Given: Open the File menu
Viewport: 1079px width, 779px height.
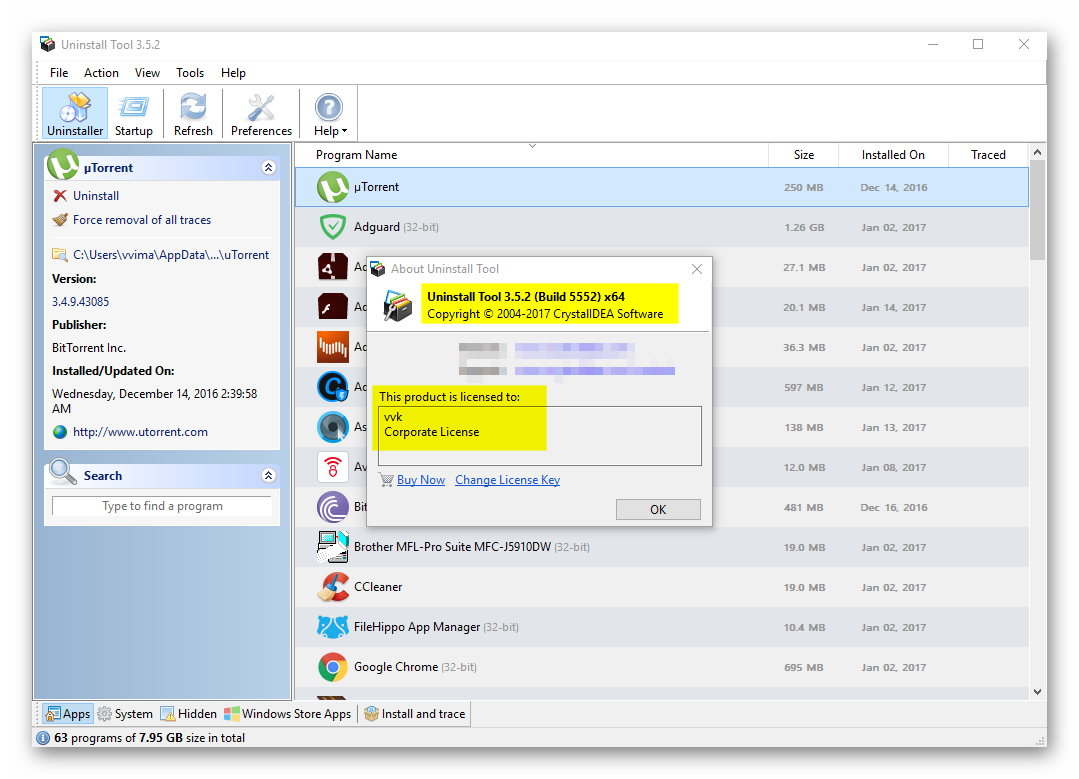Looking at the screenshot, I should tap(59, 73).
